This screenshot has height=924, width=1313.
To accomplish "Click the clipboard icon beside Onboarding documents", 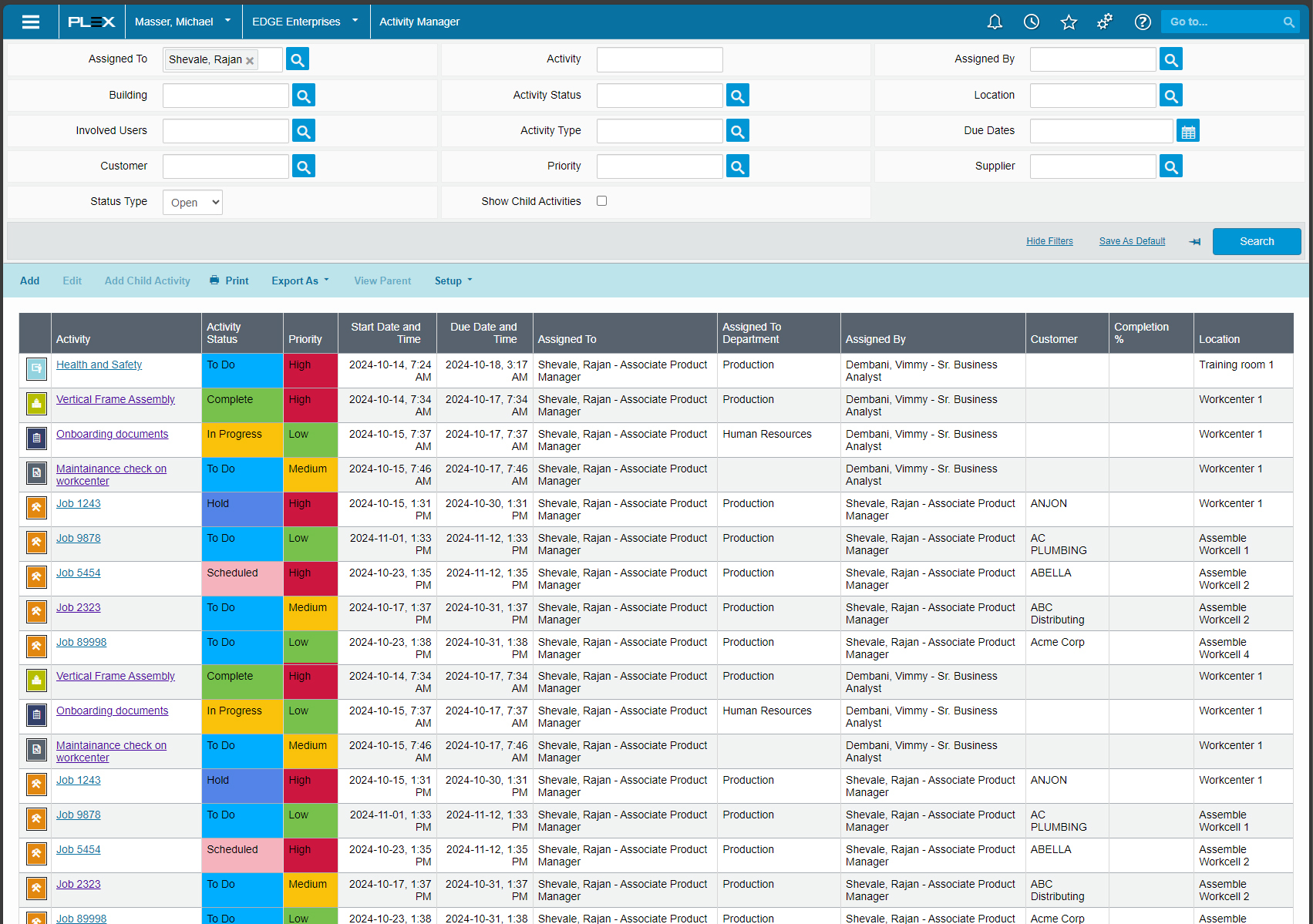I will point(35,438).
